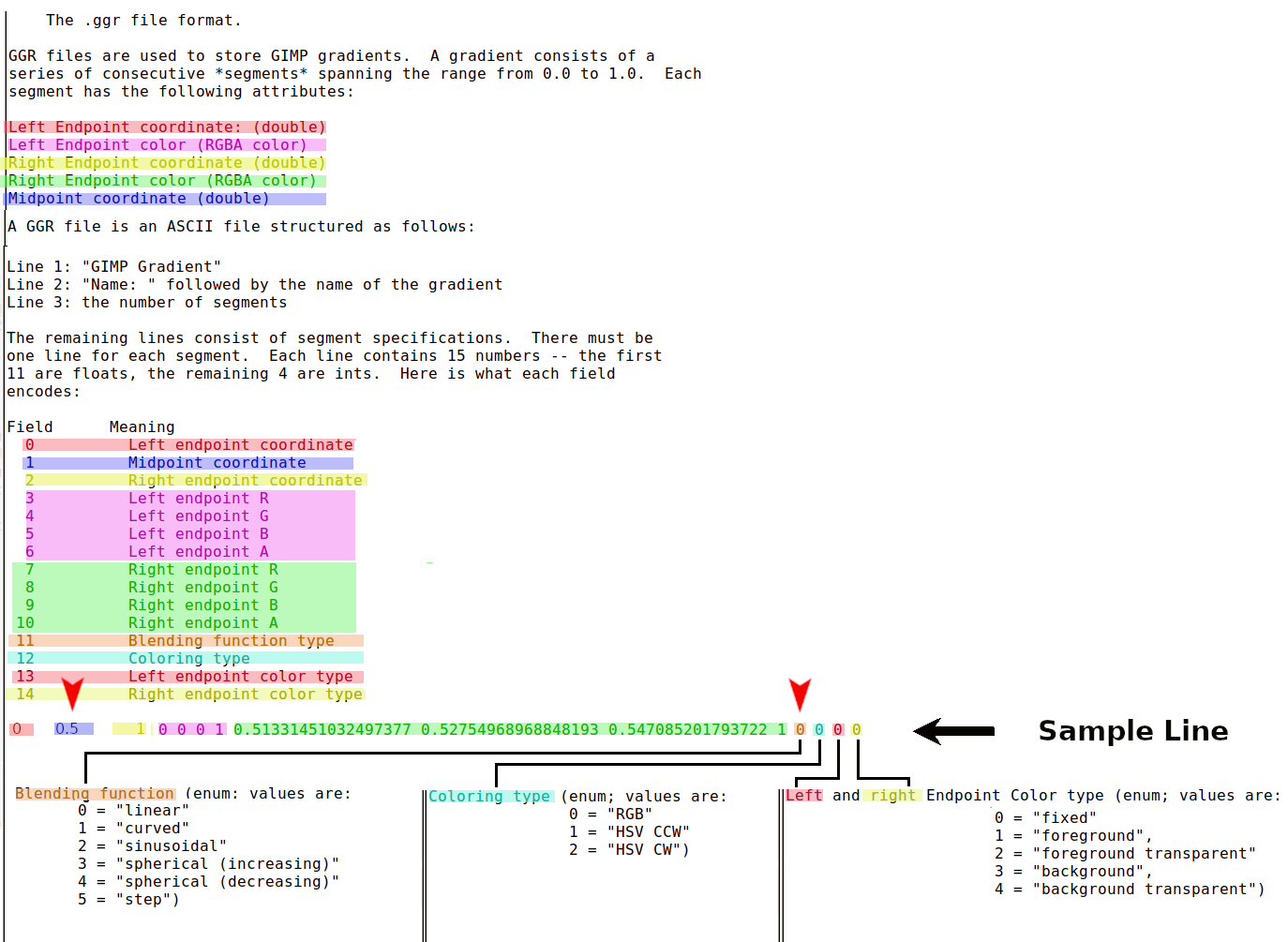1288x942 pixels.
Task: Click the orange Blending function label
Action: [95, 794]
